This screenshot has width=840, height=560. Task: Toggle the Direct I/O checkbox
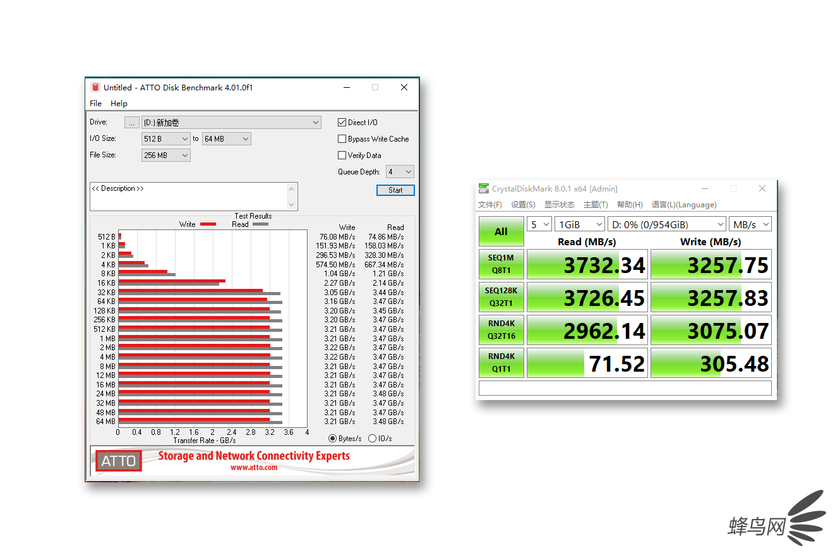click(x=342, y=122)
